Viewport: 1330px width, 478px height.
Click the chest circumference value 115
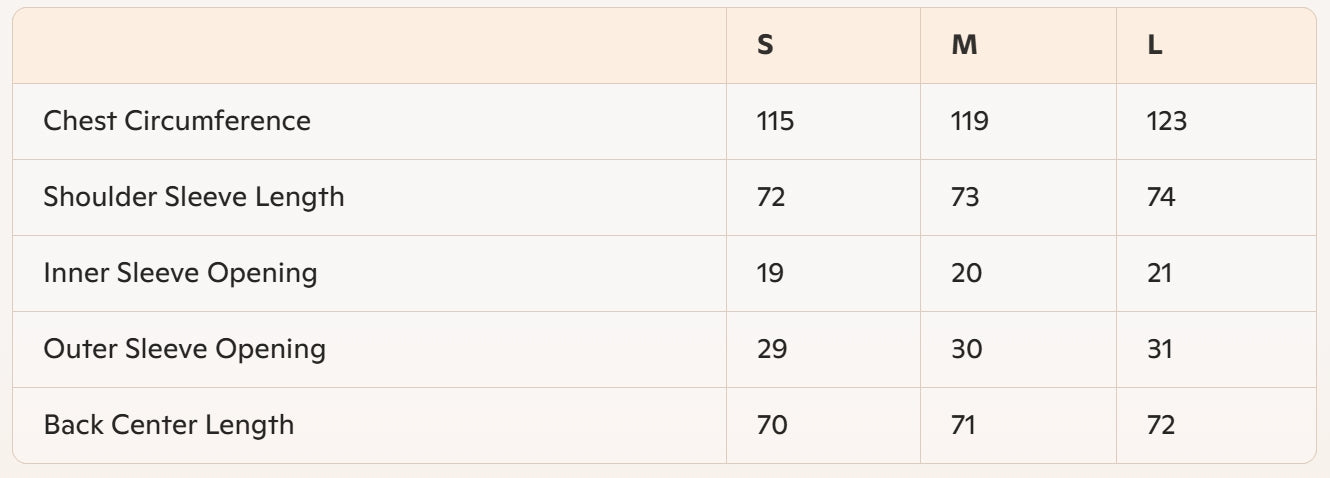775,122
